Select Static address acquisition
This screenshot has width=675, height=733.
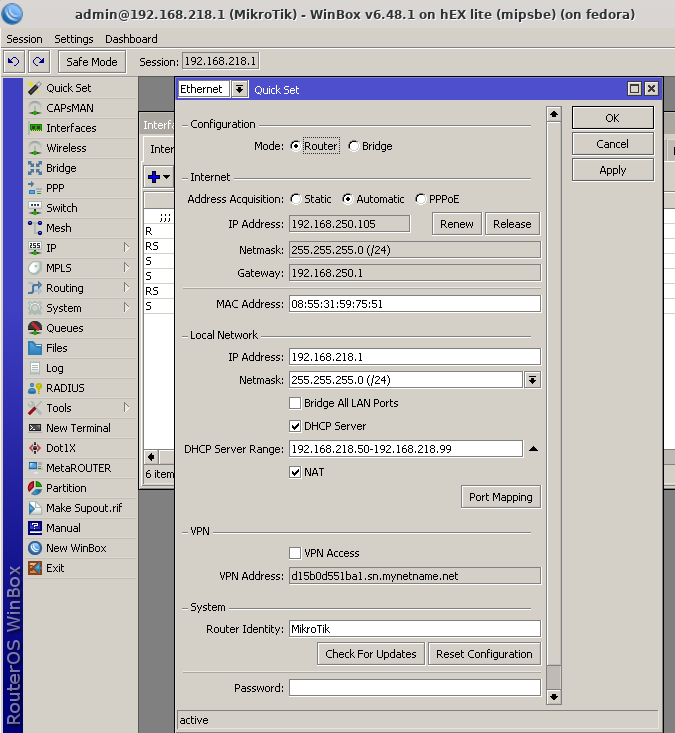tap(295, 199)
